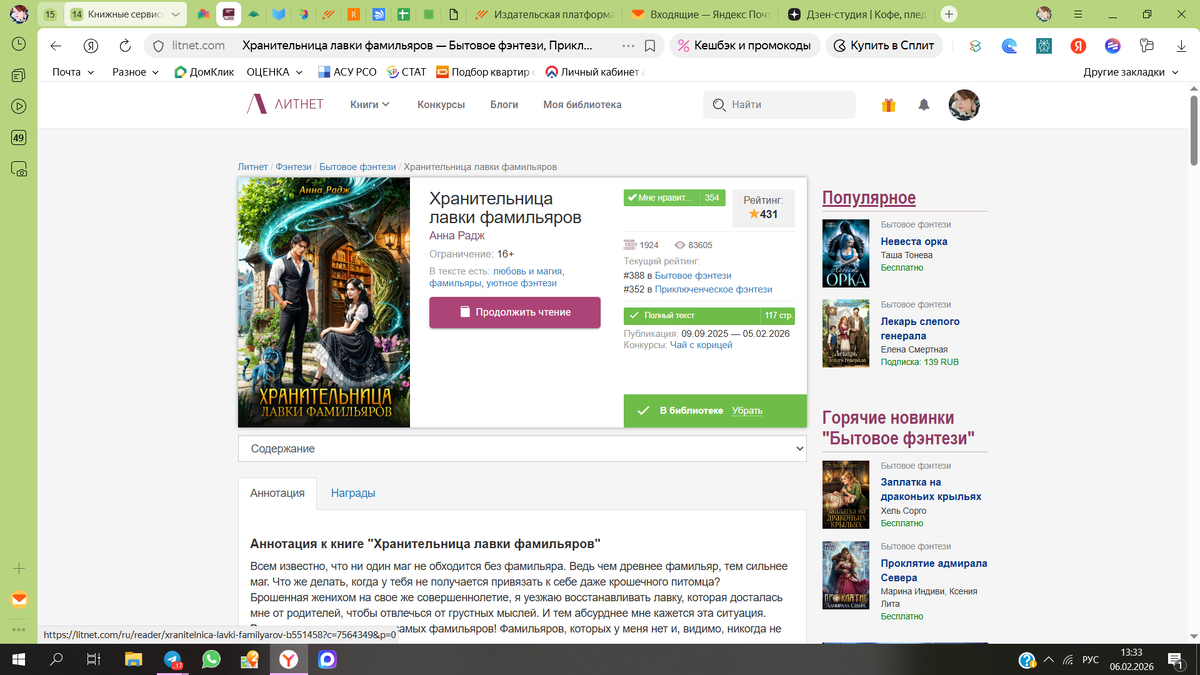The height and width of the screenshot is (675, 1200).
Task: Expand the 'Книги' menu in Litnet header
Action: pos(365,104)
